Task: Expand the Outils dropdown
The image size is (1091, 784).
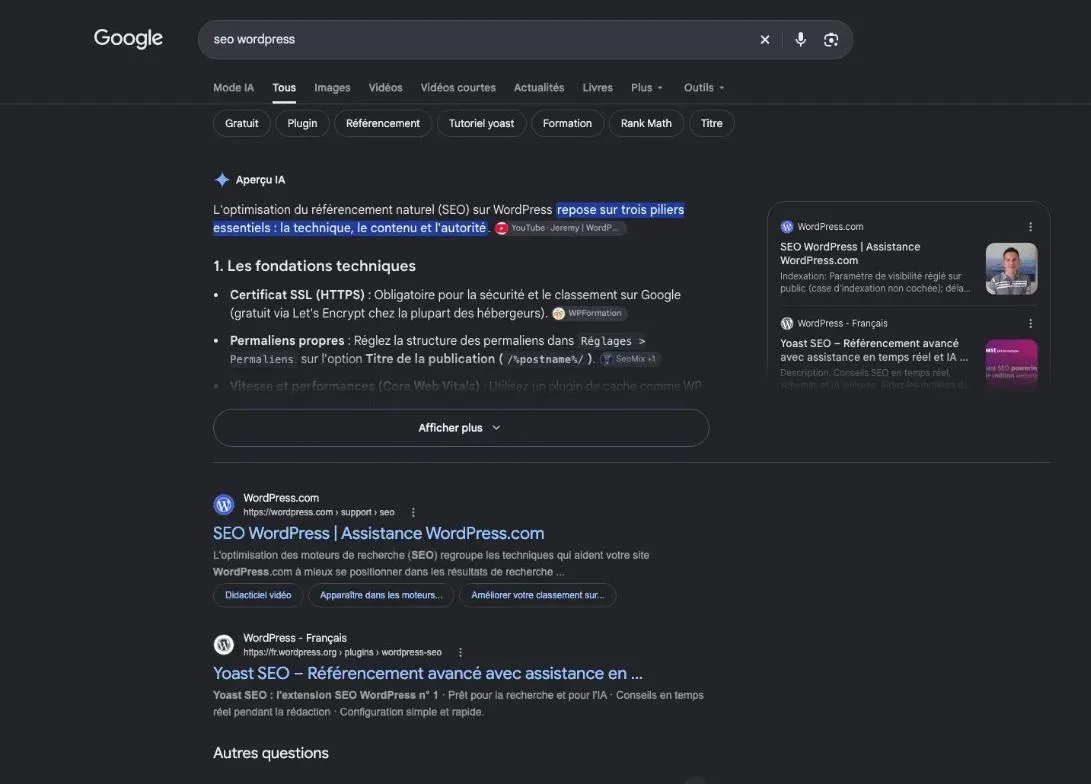Action: pos(703,88)
